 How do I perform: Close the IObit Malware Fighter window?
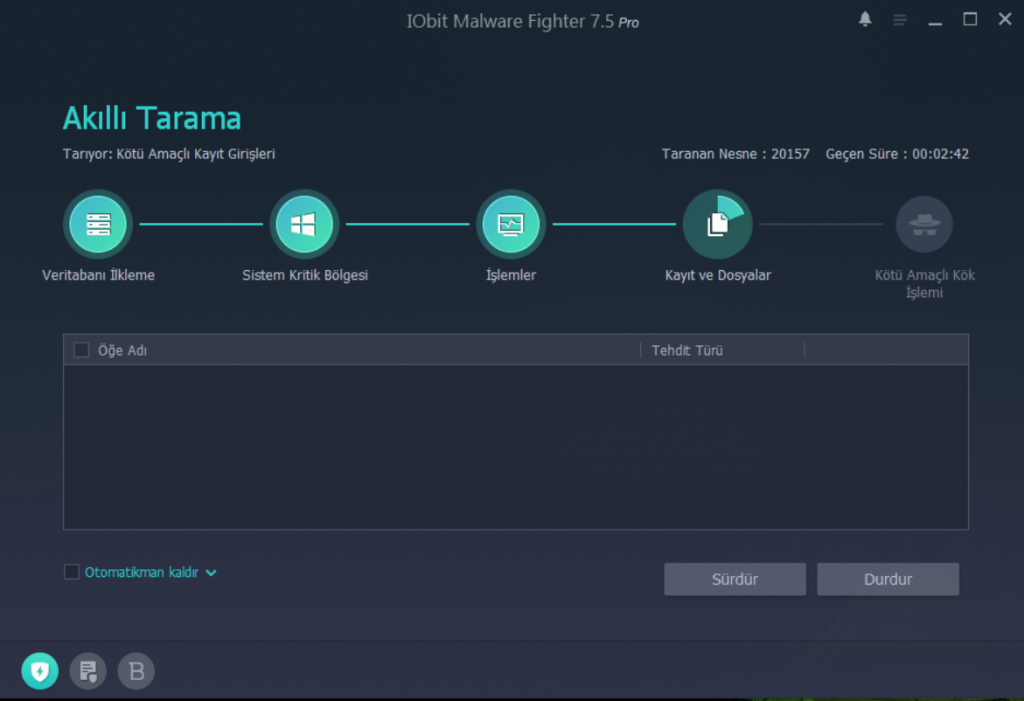pyautogui.click(x=1005, y=20)
